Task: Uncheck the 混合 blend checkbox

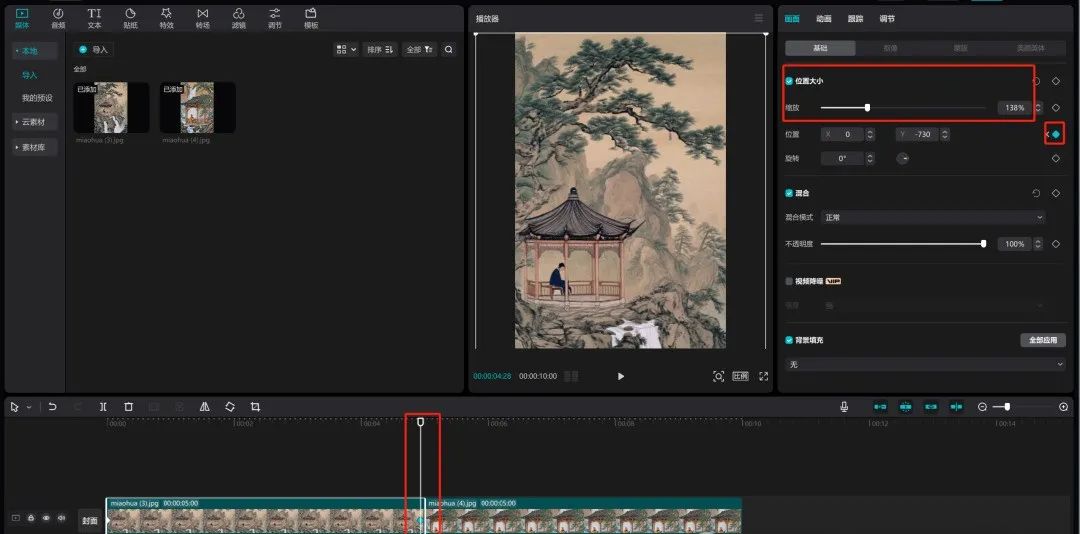Action: click(789, 194)
